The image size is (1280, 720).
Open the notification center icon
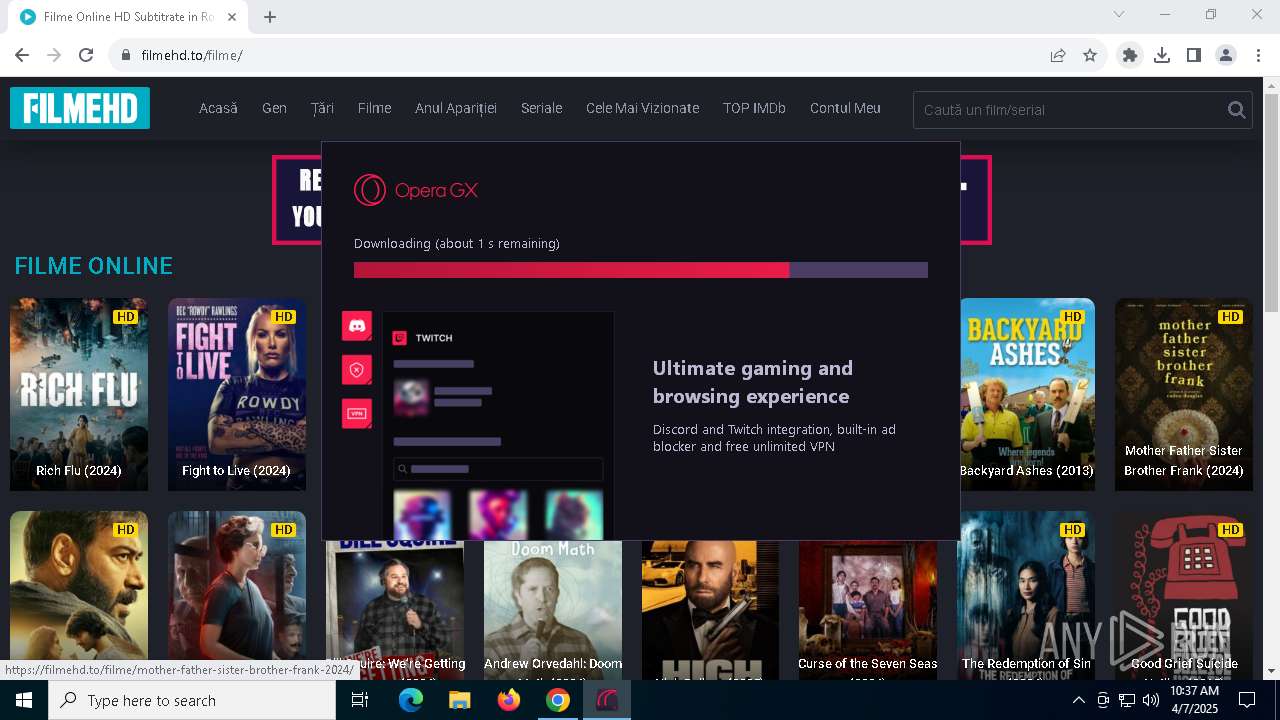pos(1247,700)
